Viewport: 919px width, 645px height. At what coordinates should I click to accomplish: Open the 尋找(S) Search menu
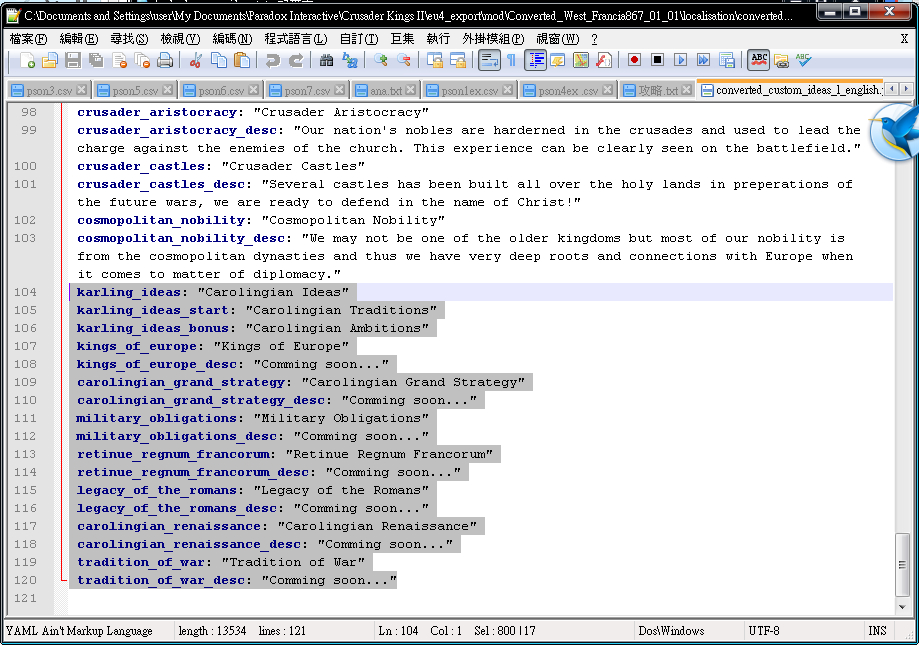coord(130,39)
